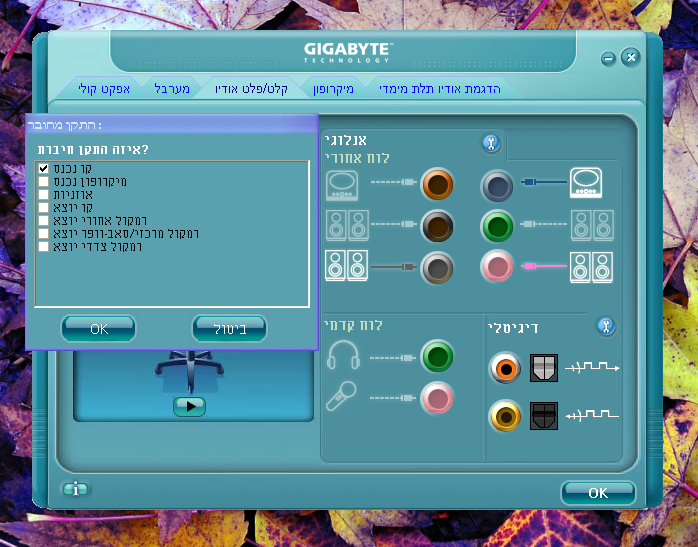The image size is (698, 547).
Task: Open the 'אפקט קולי' tab
Action: coord(104,89)
